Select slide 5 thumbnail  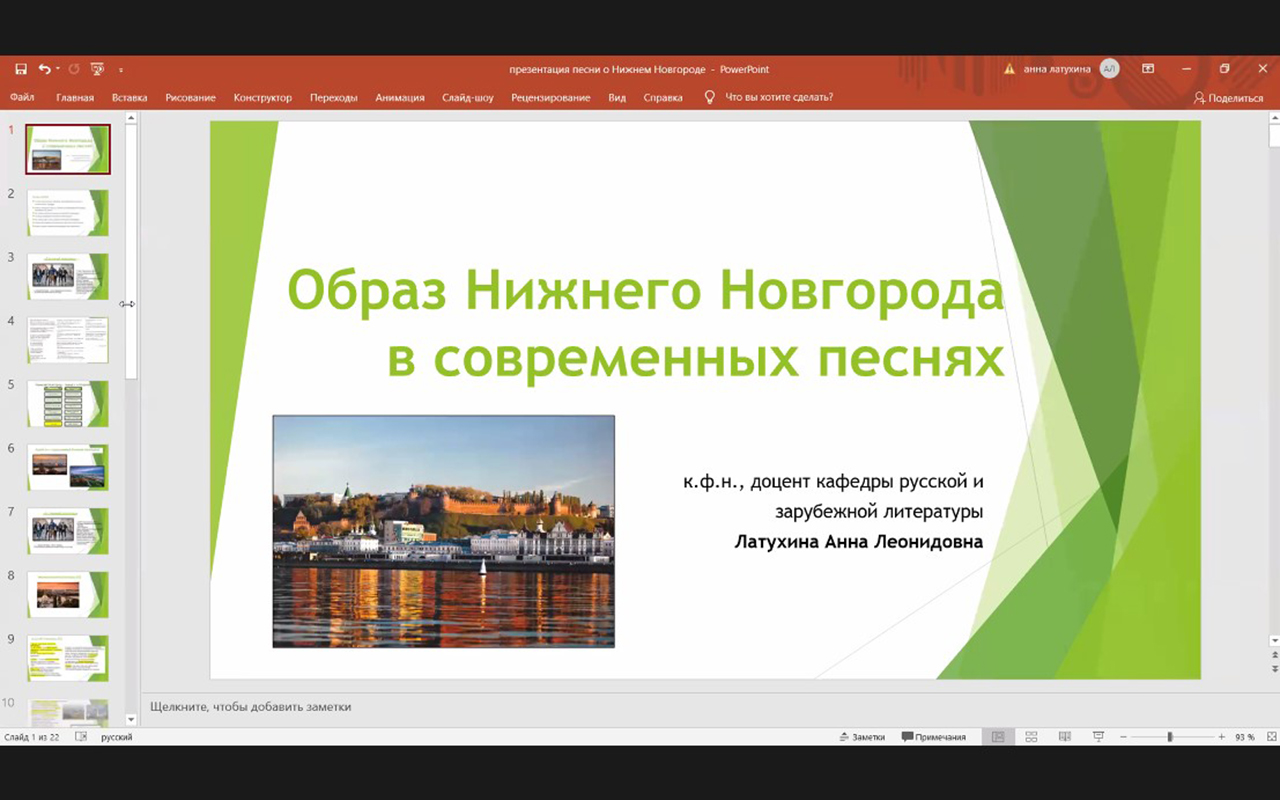68,404
